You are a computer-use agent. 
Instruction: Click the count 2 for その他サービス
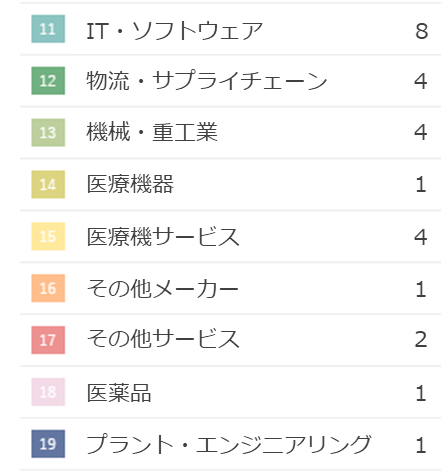[421, 340]
